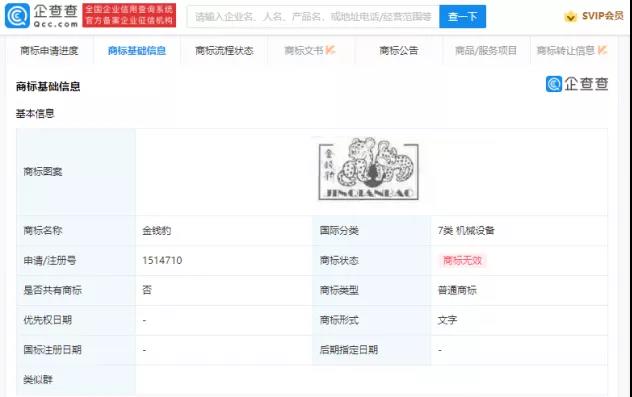The image size is (632, 397).
Task: Click the 基本信息 subsection heading
Action: 35,114
